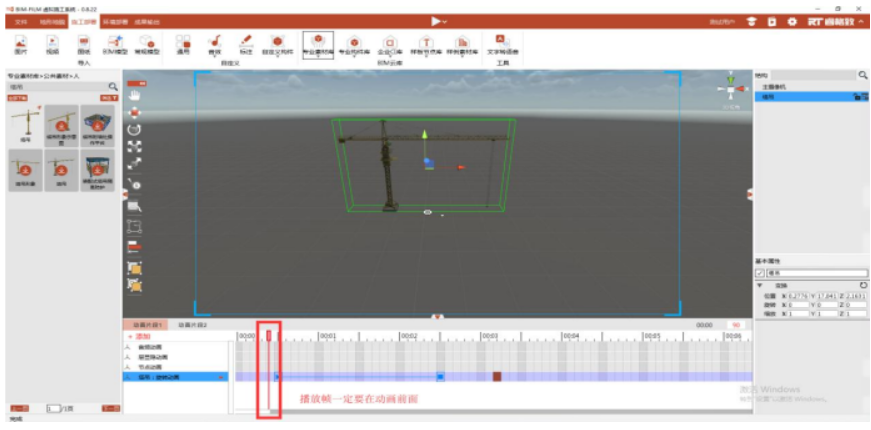
Task: Open the filter dropdown in material panel
Action: click(109, 98)
